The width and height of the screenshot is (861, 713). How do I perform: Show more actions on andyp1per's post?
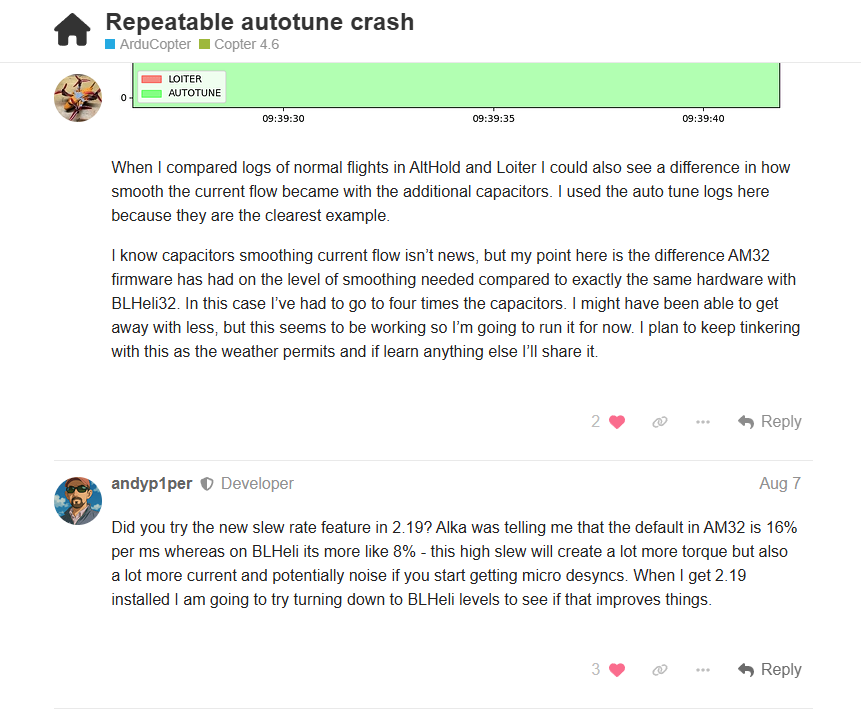pos(703,670)
